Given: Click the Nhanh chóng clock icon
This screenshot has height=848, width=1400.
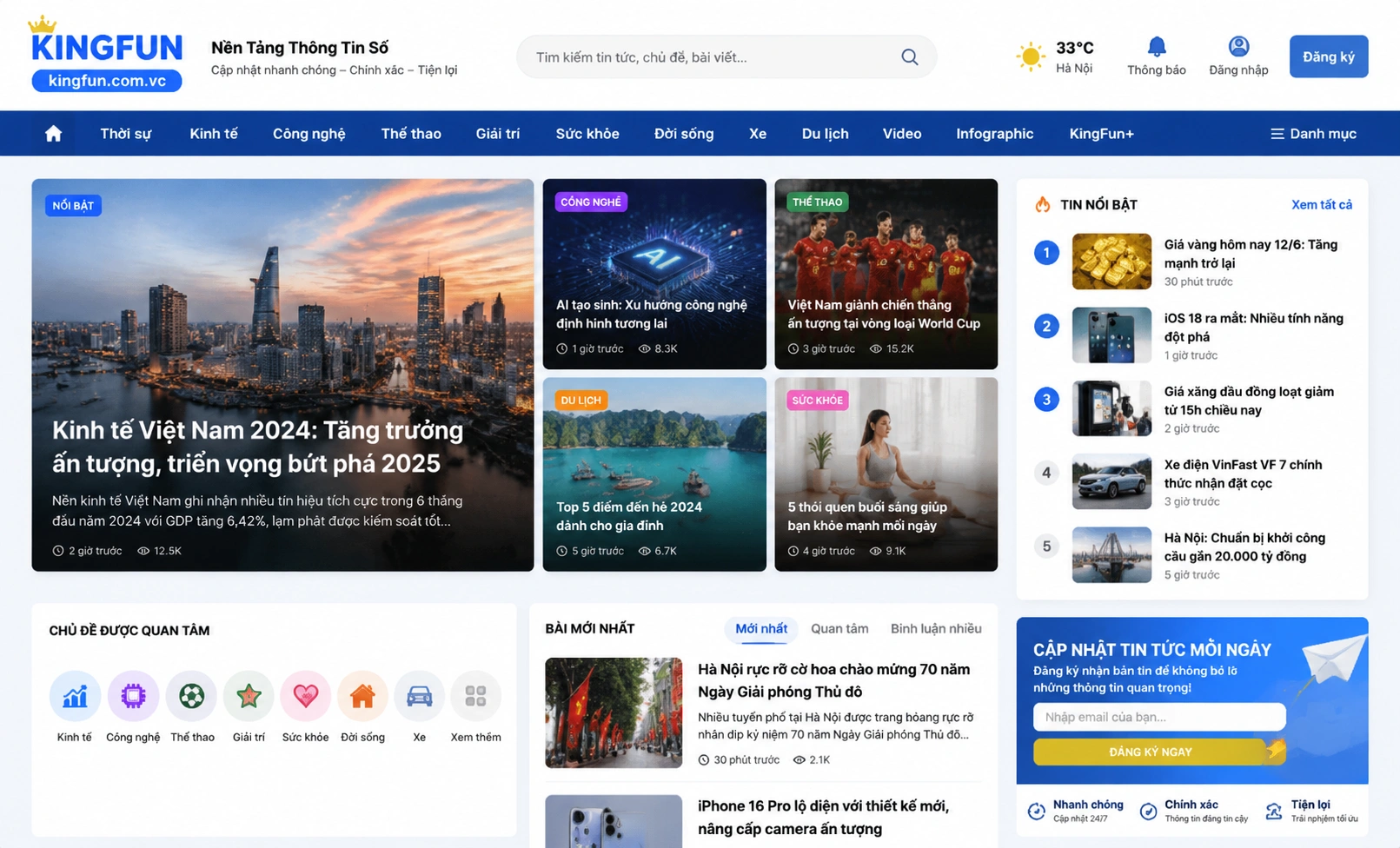Looking at the screenshot, I should tap(1037, 812).
